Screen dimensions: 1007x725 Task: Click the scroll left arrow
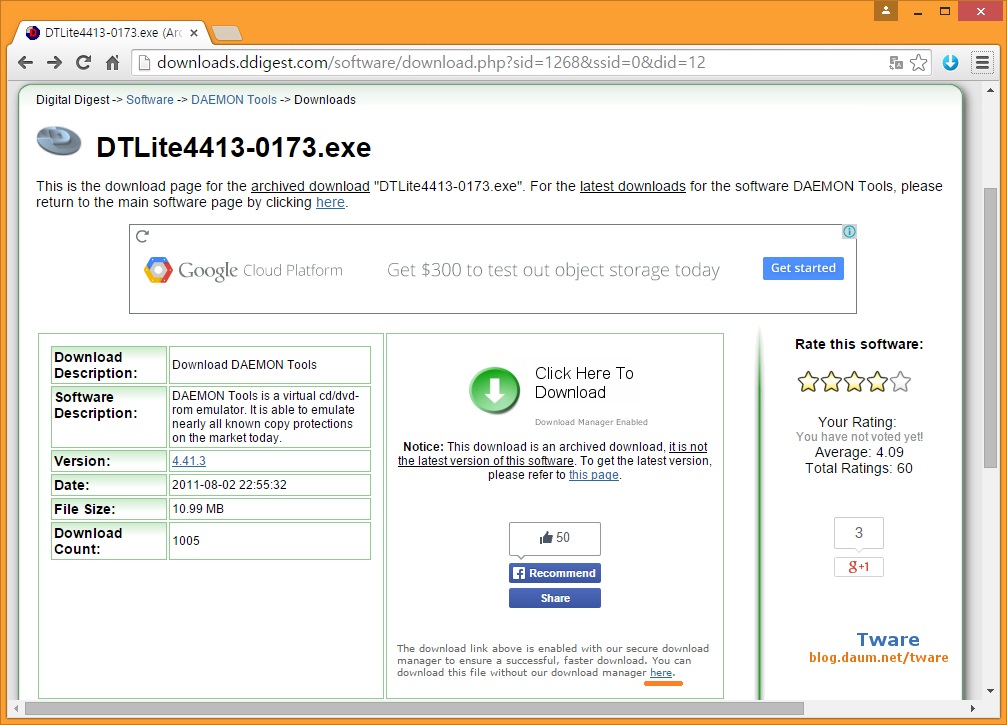[16, 708]
